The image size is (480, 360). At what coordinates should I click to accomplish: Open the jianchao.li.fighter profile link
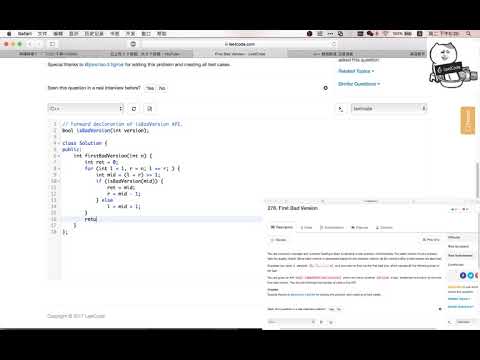(x=104, y=64)
